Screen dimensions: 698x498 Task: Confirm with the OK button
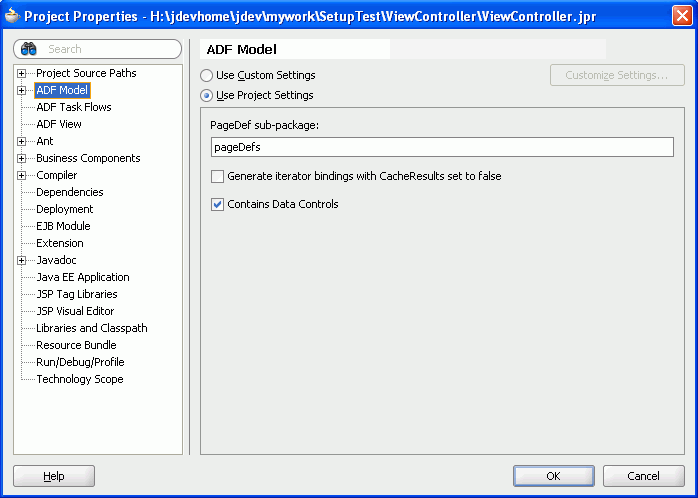pos(553,476)
